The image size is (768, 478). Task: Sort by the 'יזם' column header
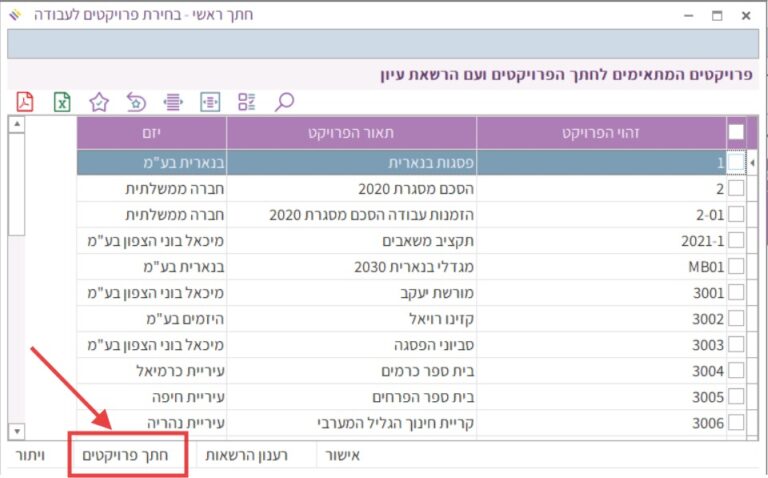151,132
